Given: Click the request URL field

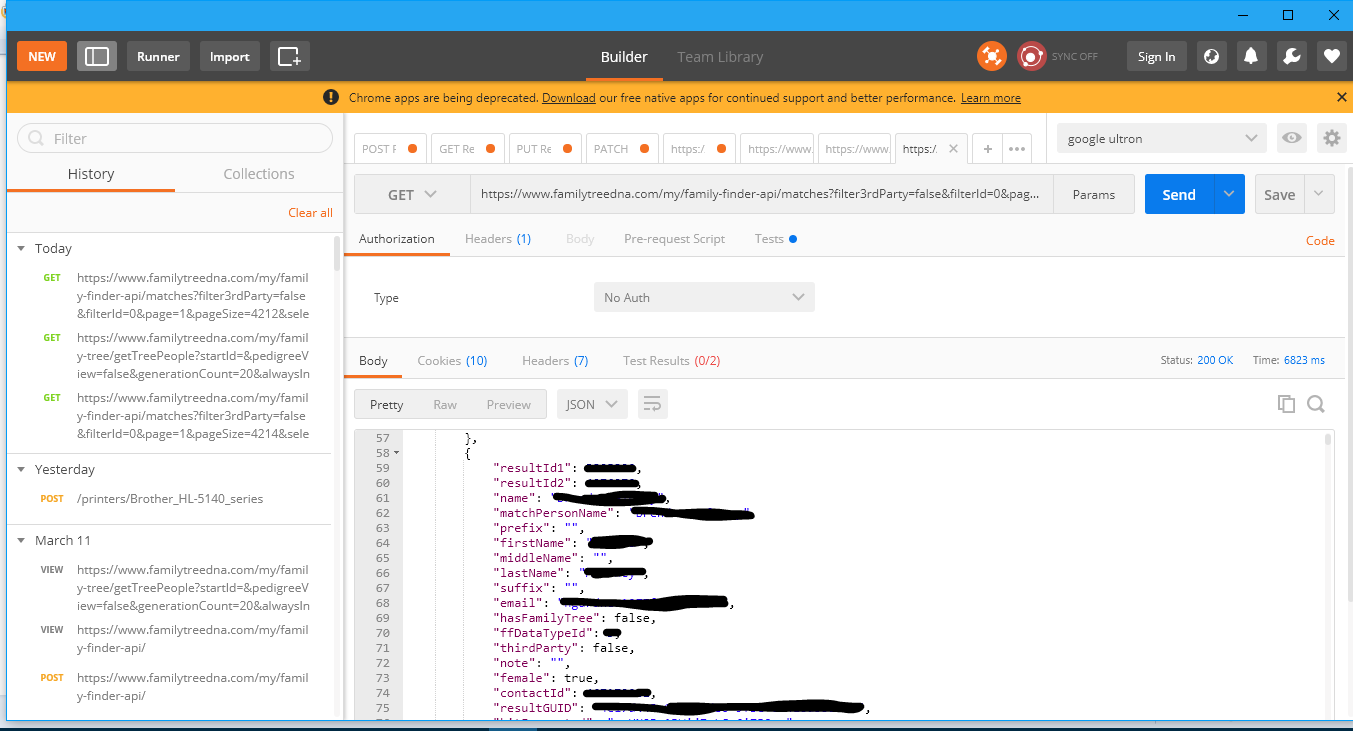Looking at the screenshot, I should pos(762,195).
